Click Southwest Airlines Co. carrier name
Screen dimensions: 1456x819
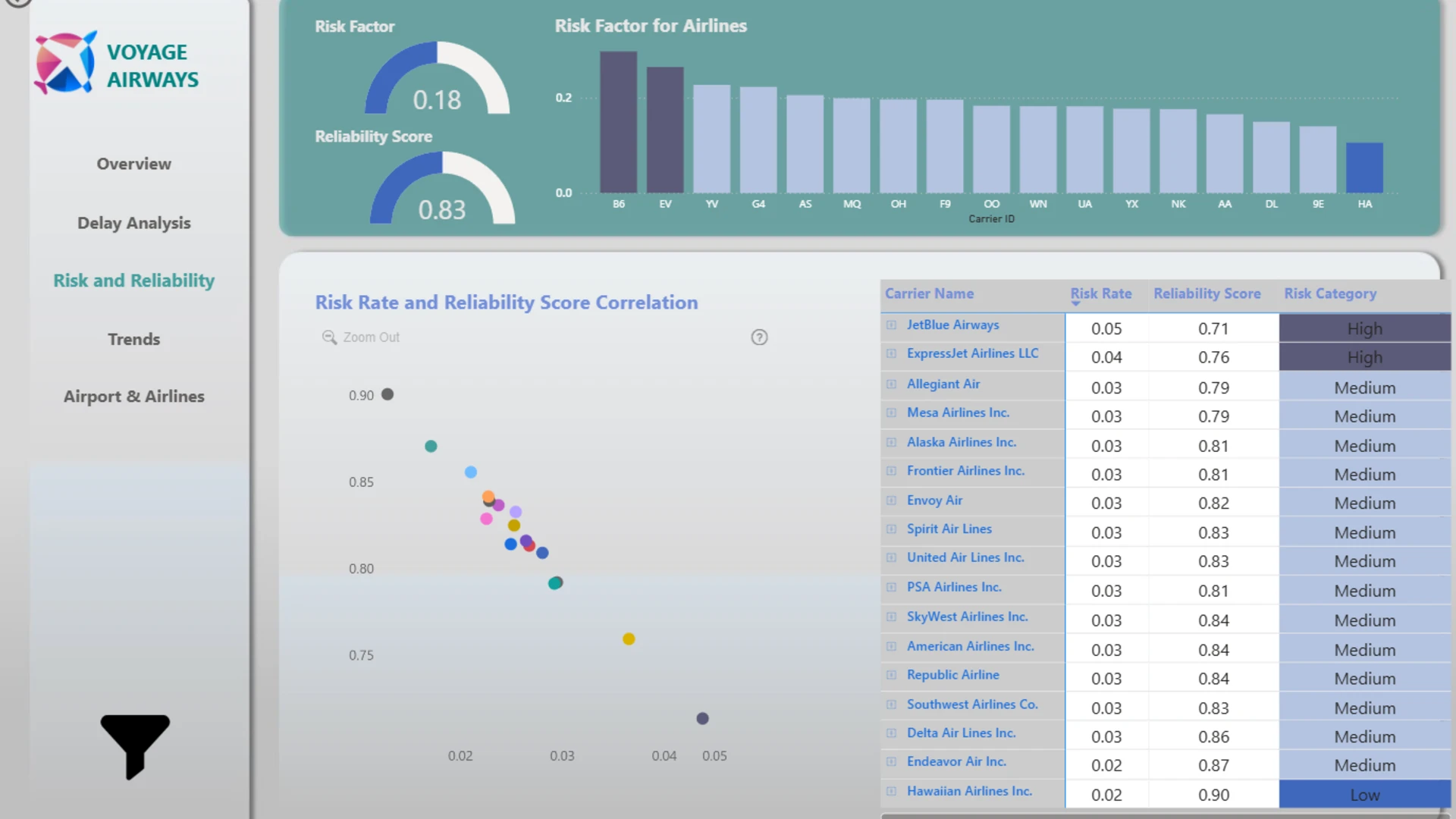(x=972, y=704)
